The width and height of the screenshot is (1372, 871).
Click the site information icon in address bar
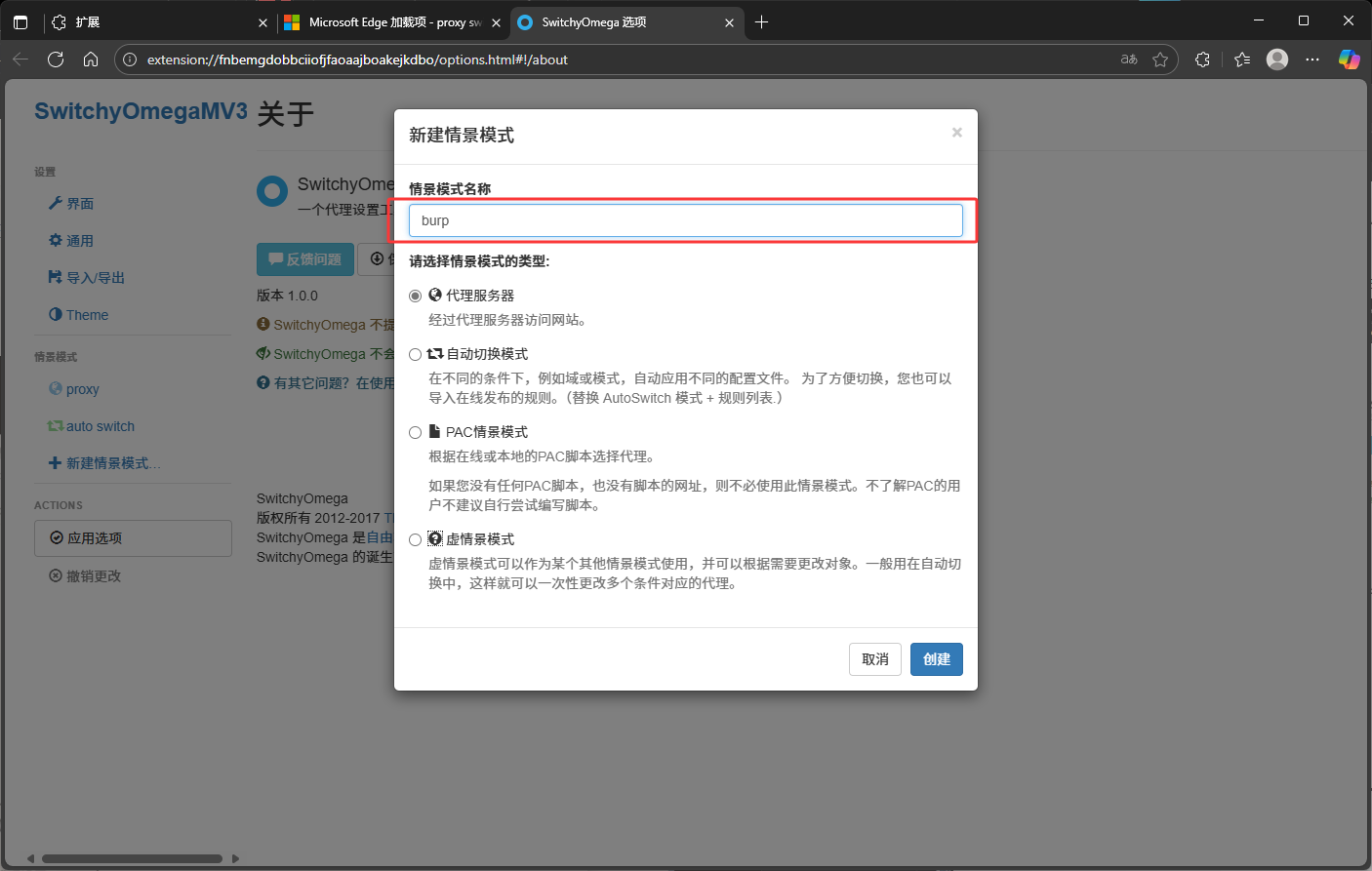pos(130,59)
